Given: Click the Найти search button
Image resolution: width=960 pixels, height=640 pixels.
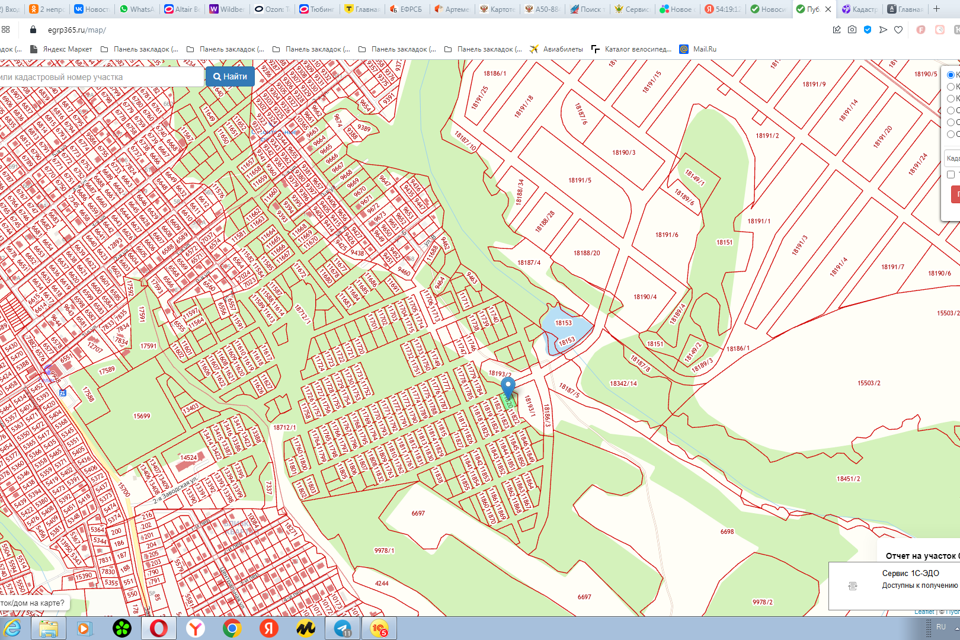Looking at the screenshot, I should pyautogui.click(x=230, y=76).
